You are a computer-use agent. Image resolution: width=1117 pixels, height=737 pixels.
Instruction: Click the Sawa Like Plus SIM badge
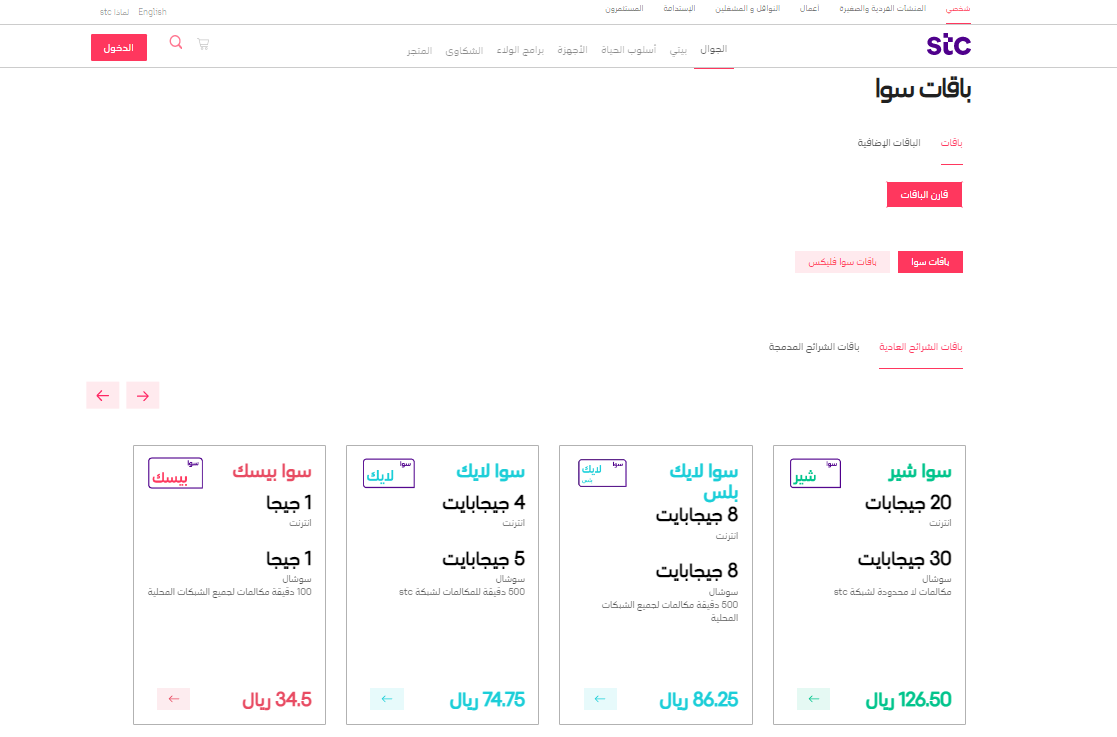point(602,473)
